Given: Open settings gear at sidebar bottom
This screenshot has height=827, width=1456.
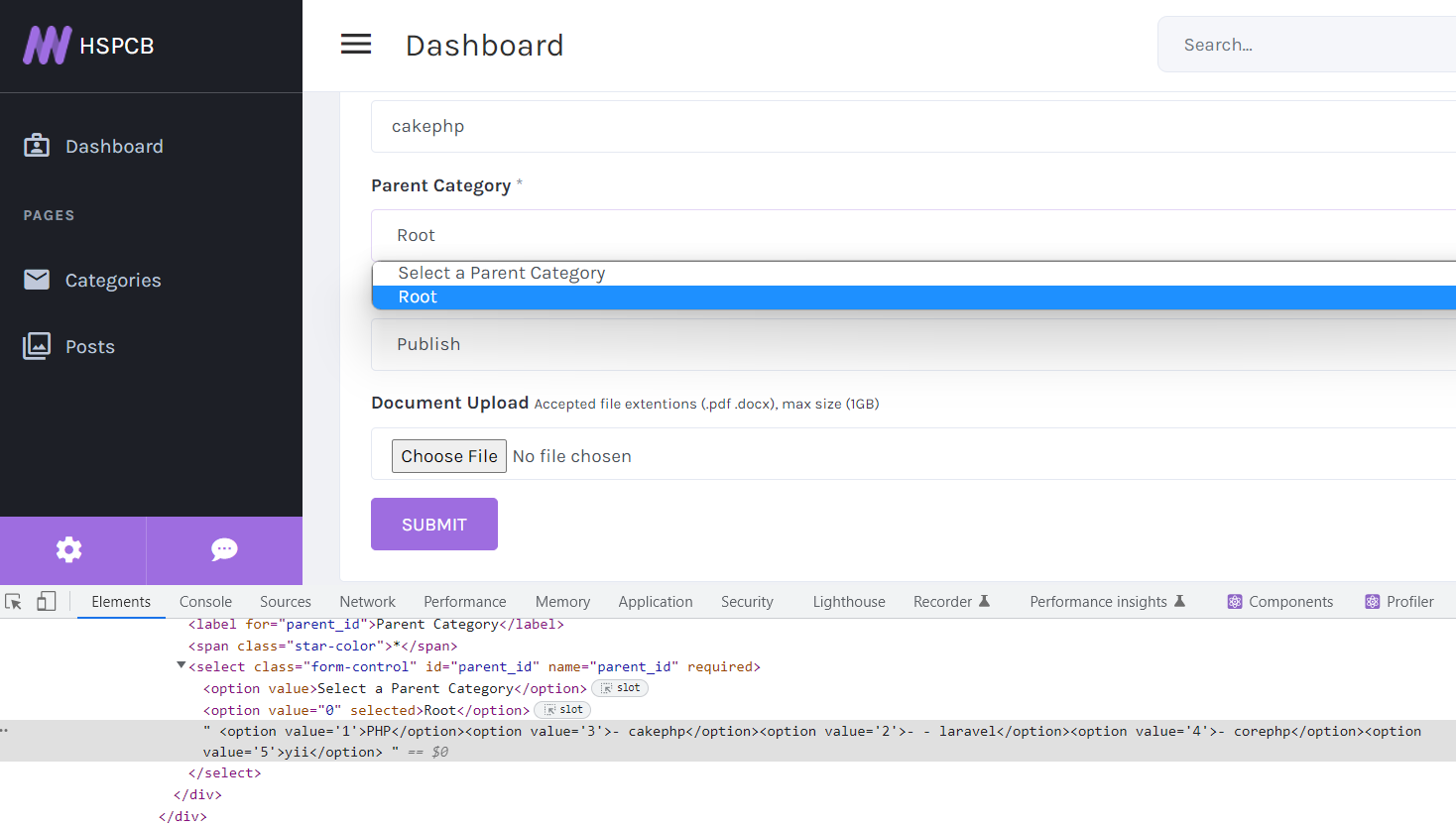Looking at the screenshot, I should [x=69, y=549].
